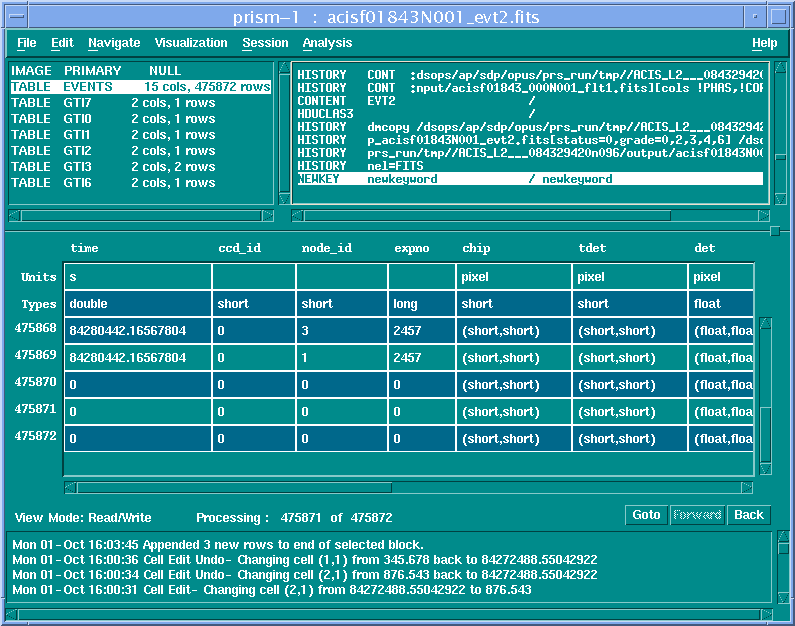Click the expno cell in row 475869
This screenshot has width=795, height=626.
click(423, 358)
